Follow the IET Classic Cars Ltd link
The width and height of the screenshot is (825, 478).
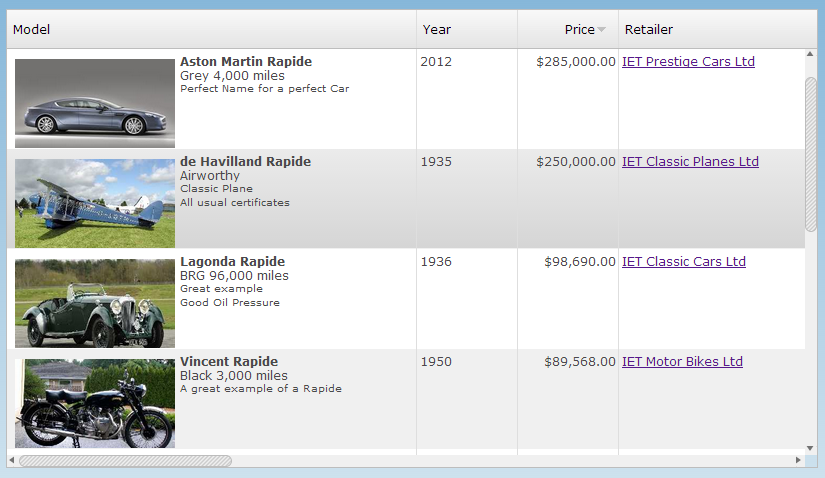click(x=684, y=262)
